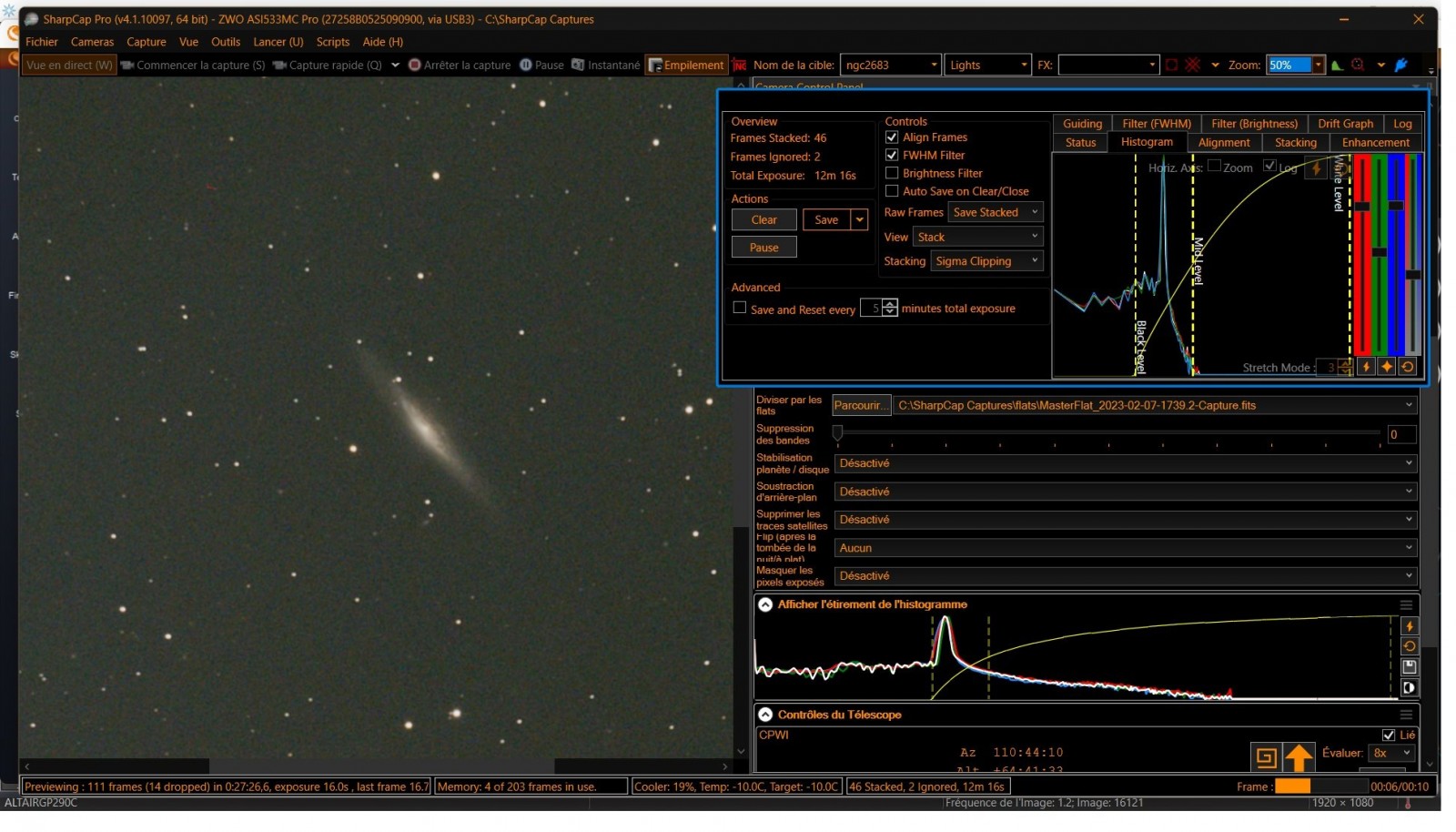The height and width of the screenshot is (832, 1456).
Task: Open the Soustraction d'arrière-plan dropdown
Action: 1126,492
